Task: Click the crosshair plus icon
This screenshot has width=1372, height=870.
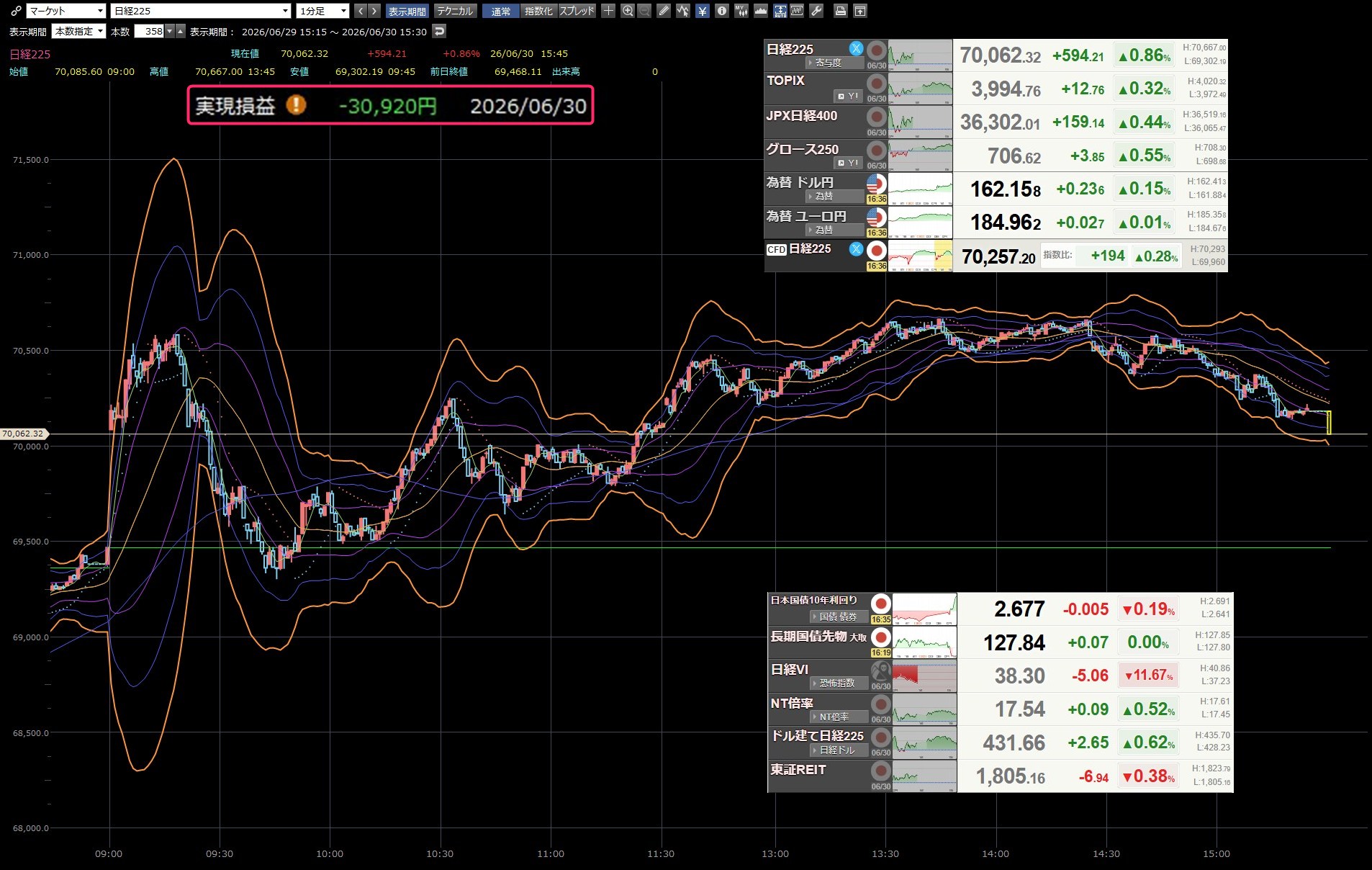Action: point(608,11)
